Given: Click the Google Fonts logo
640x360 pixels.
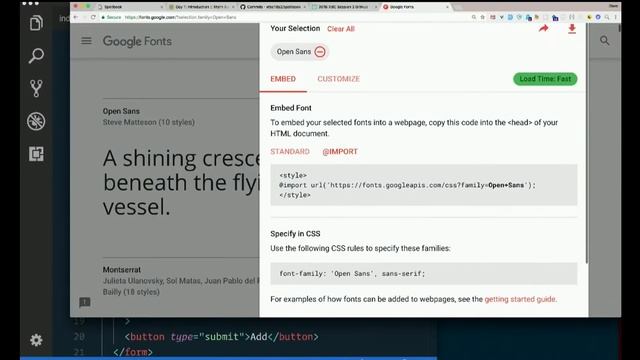Looking at the screenshot, I should 137,41.
